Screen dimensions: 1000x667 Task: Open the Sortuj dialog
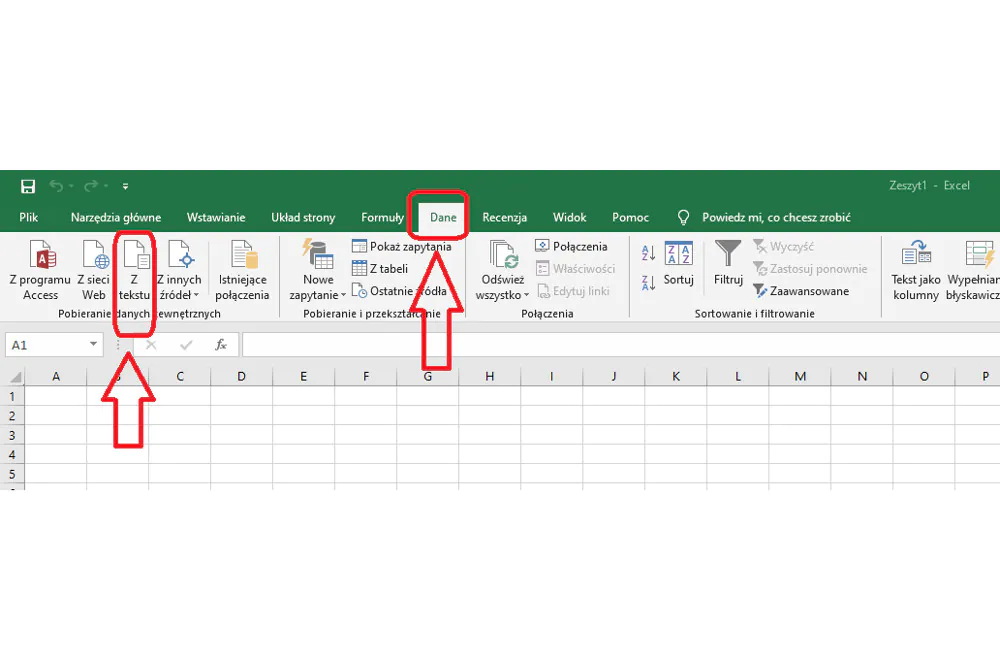click(x=679, y=263)
